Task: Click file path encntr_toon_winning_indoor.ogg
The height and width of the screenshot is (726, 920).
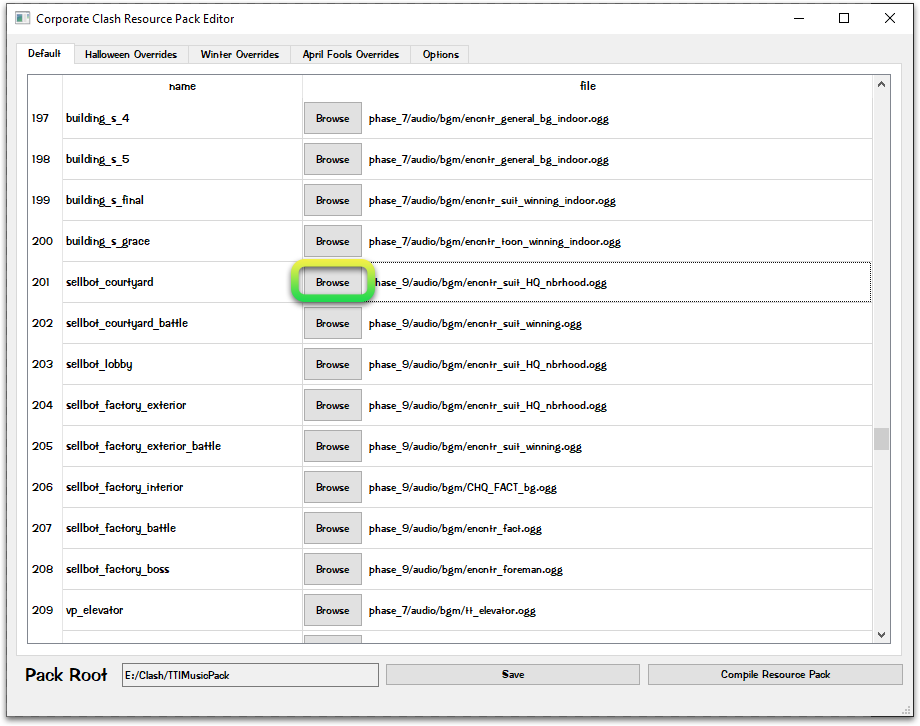Action: click(x=494, y=242)
